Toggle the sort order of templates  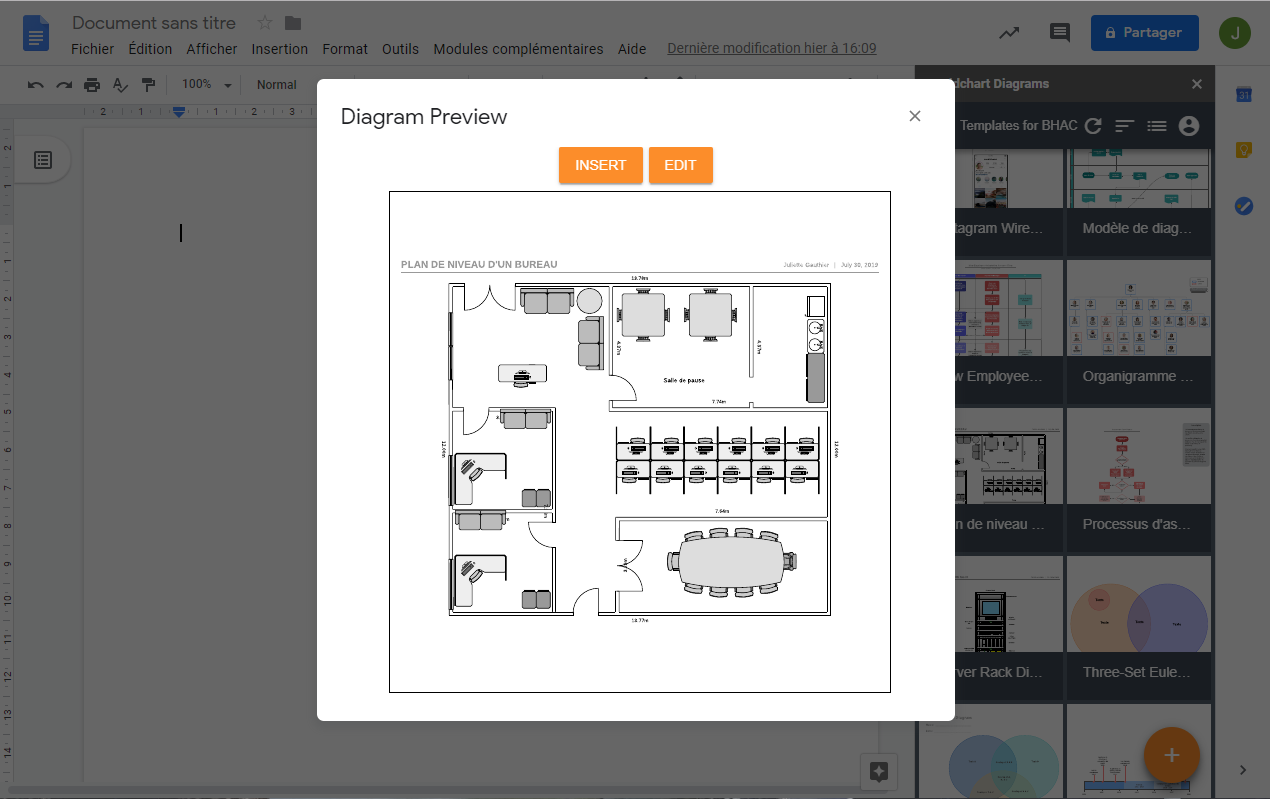[1124, 126]
